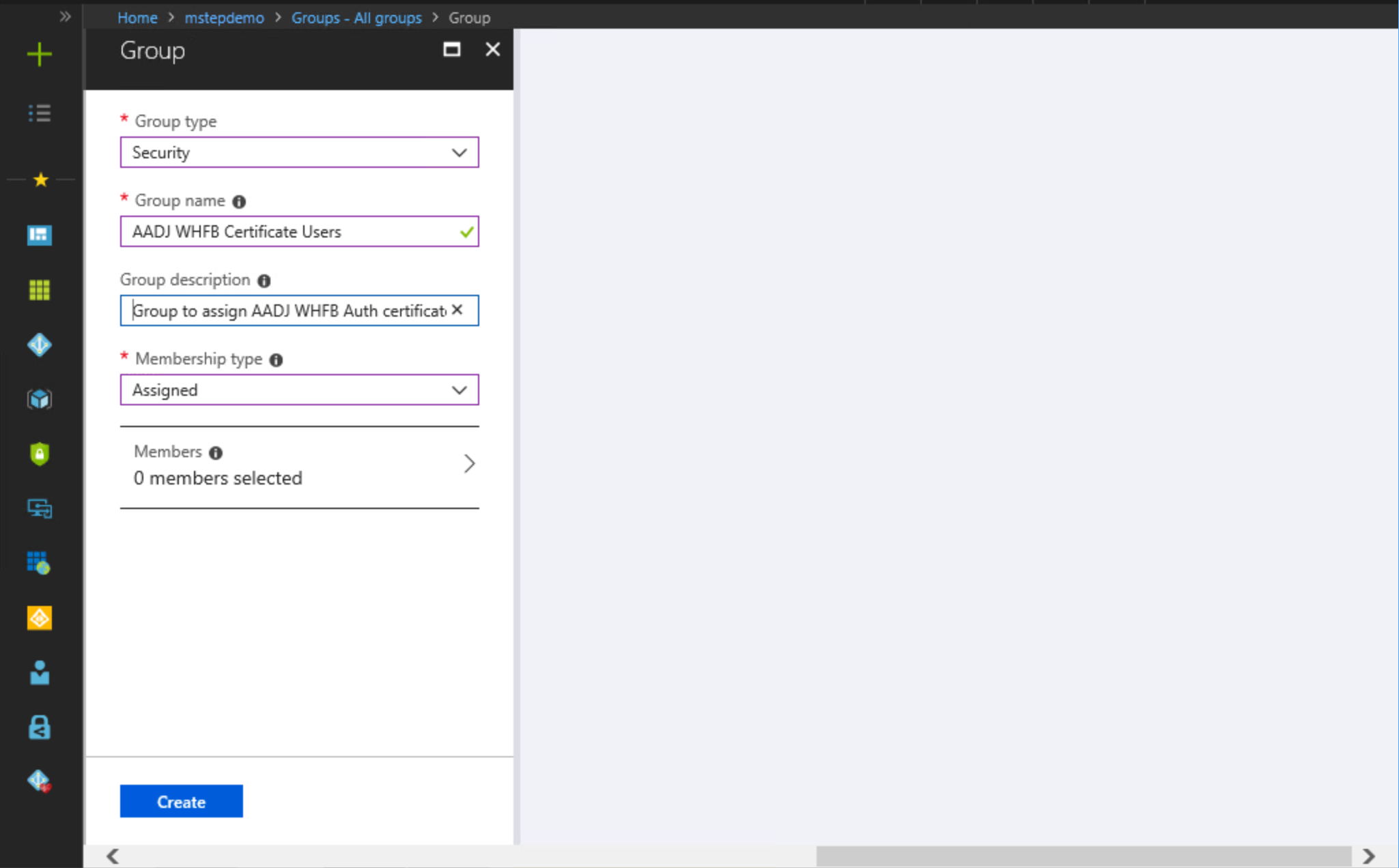Viewport: 1399px width, 868px height.
Task: Navigate to Groups - All groups breadcrumb
Action: [356, 18]
